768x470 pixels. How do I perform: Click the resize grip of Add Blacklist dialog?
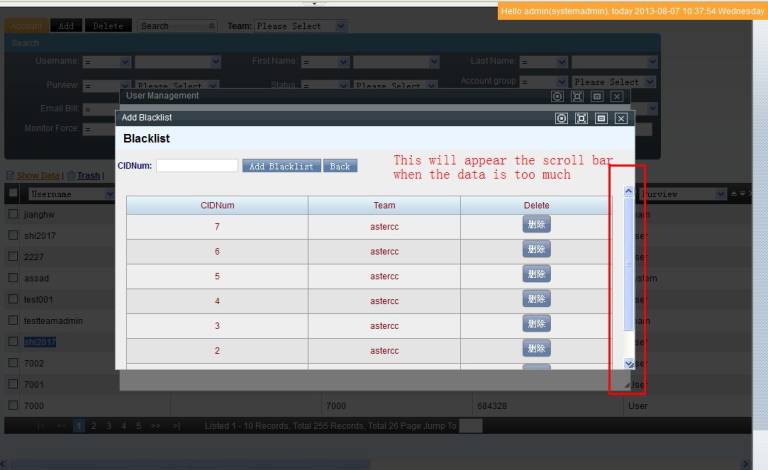[x=628, y=384]
